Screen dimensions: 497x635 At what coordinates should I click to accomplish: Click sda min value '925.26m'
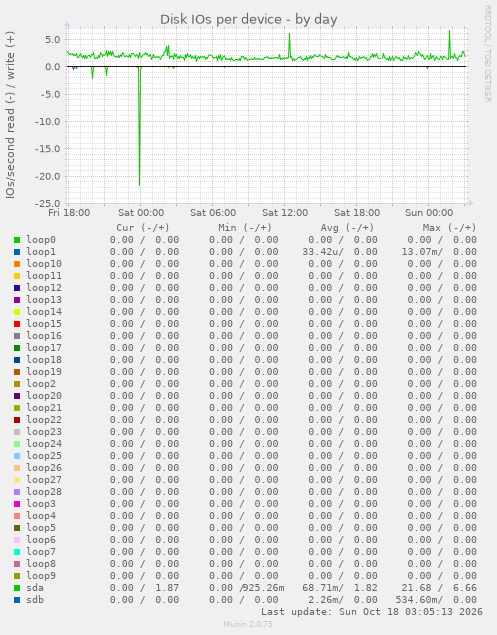[264, 588]
